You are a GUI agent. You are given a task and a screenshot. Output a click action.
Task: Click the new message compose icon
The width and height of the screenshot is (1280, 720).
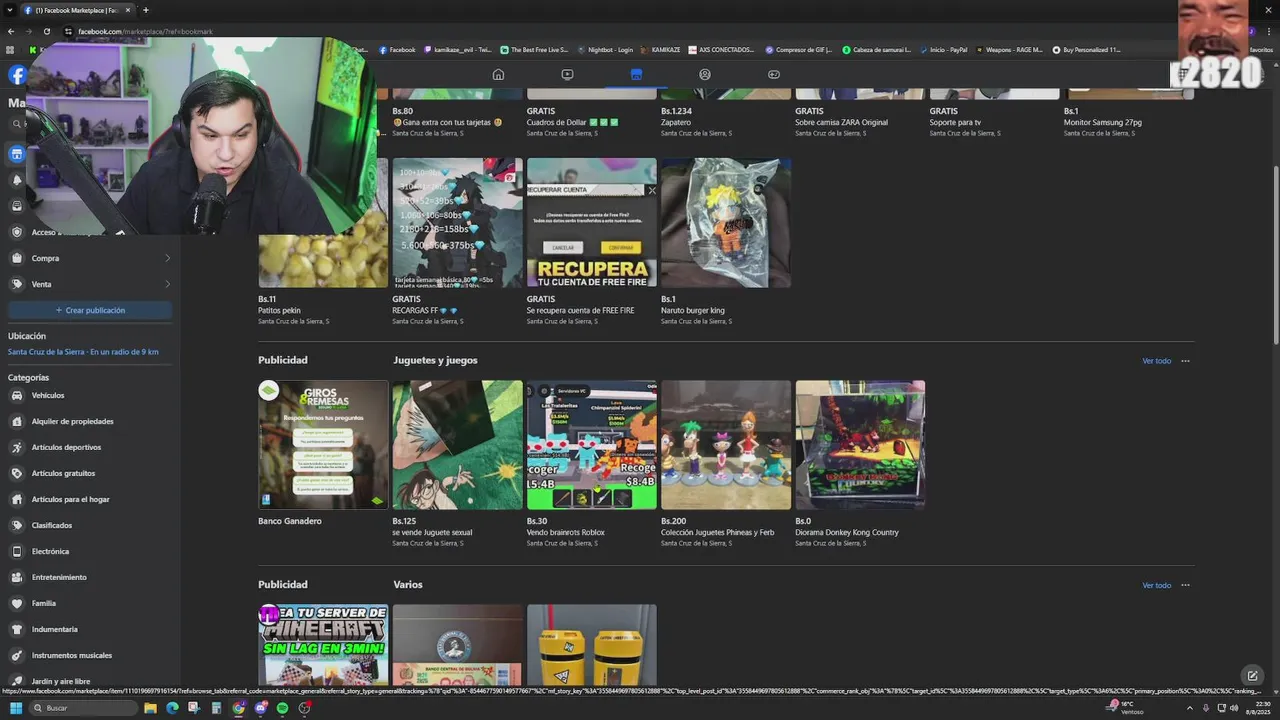(x=1251, y=675)
